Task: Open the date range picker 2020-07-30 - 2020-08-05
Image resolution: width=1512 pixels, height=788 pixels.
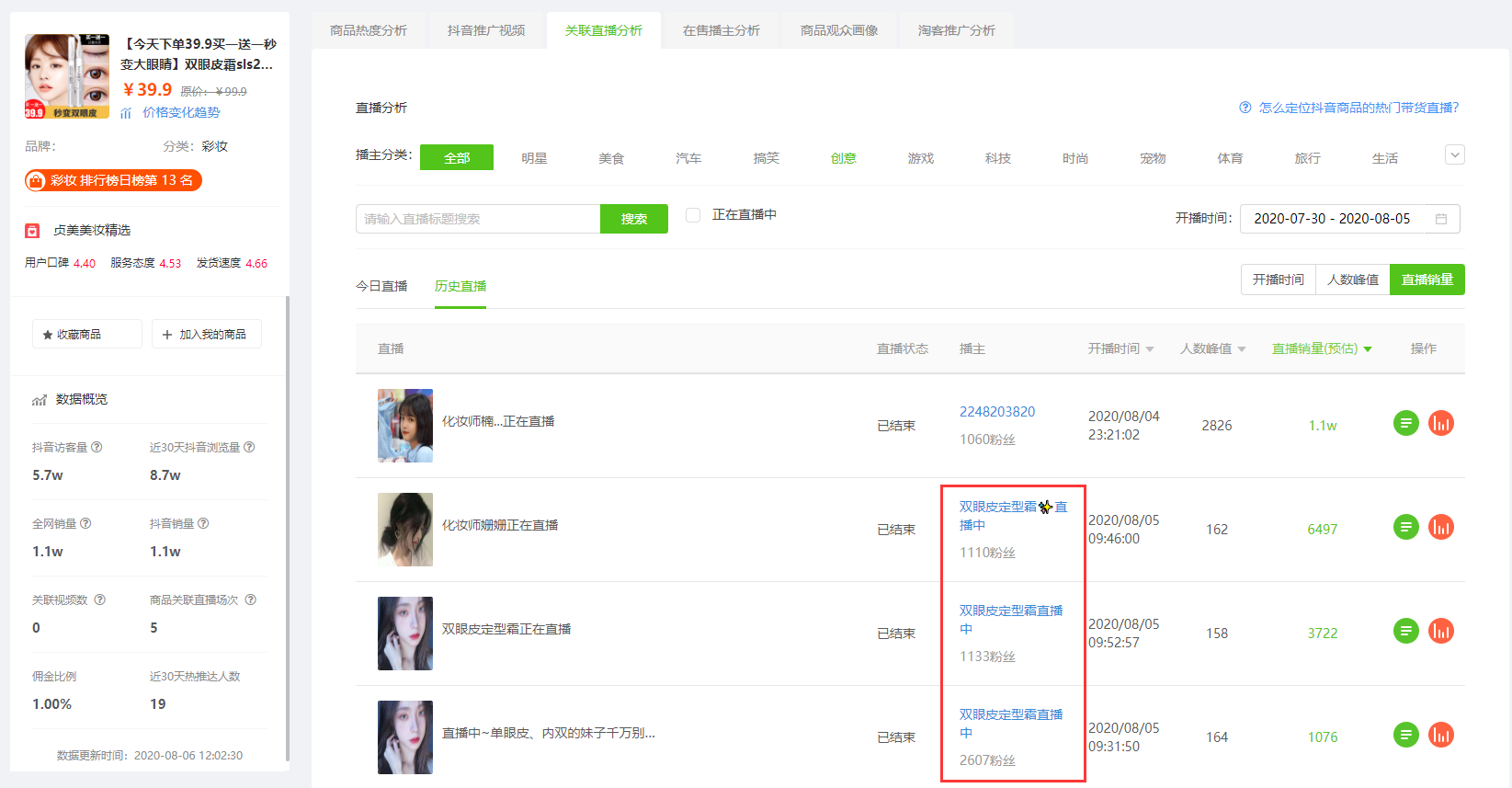Action: click(1350, 219)
